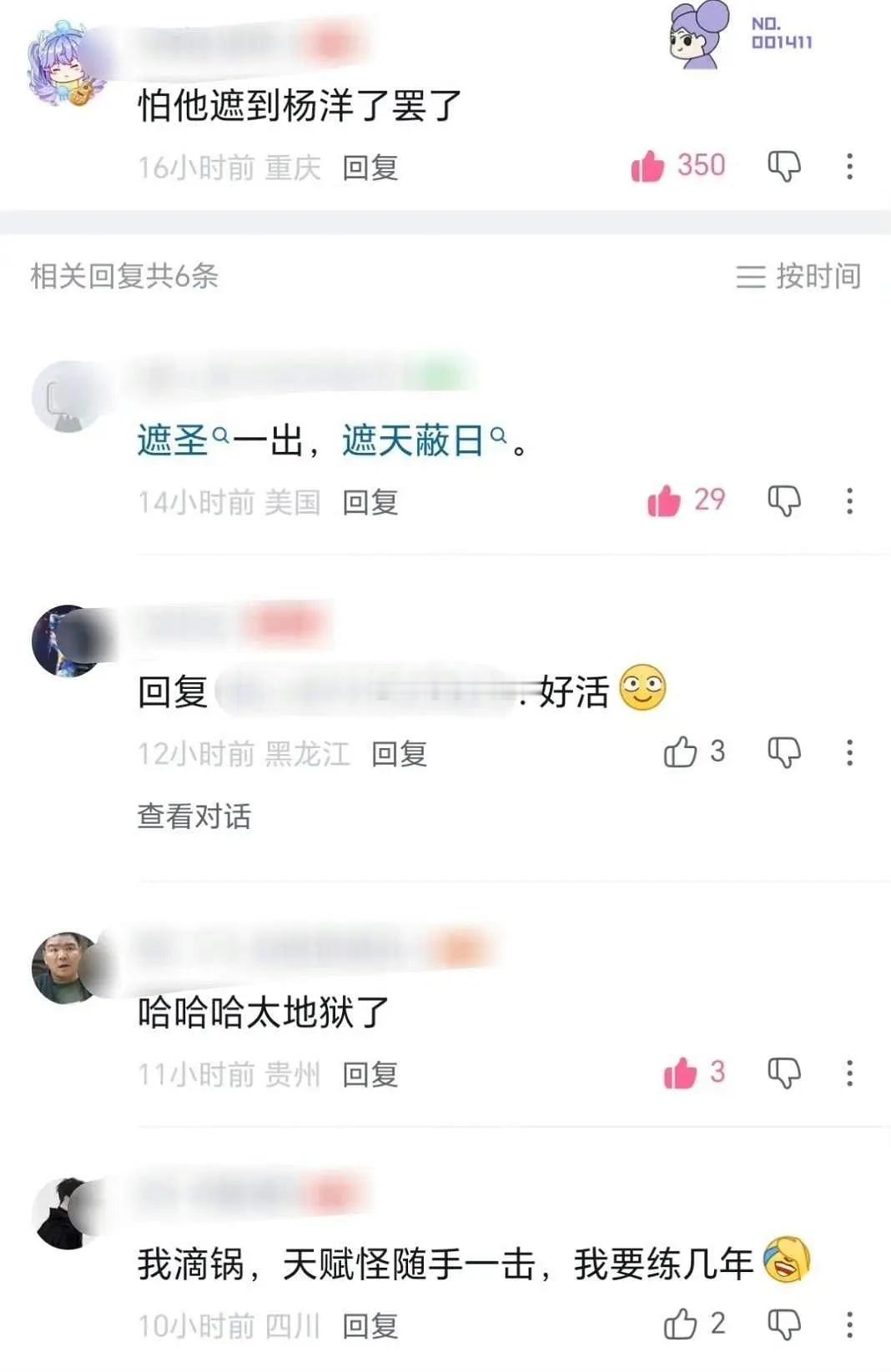891x1372 pixels.
Task: Open more options for the 美国 reply
Action: [x=849, y=500]
